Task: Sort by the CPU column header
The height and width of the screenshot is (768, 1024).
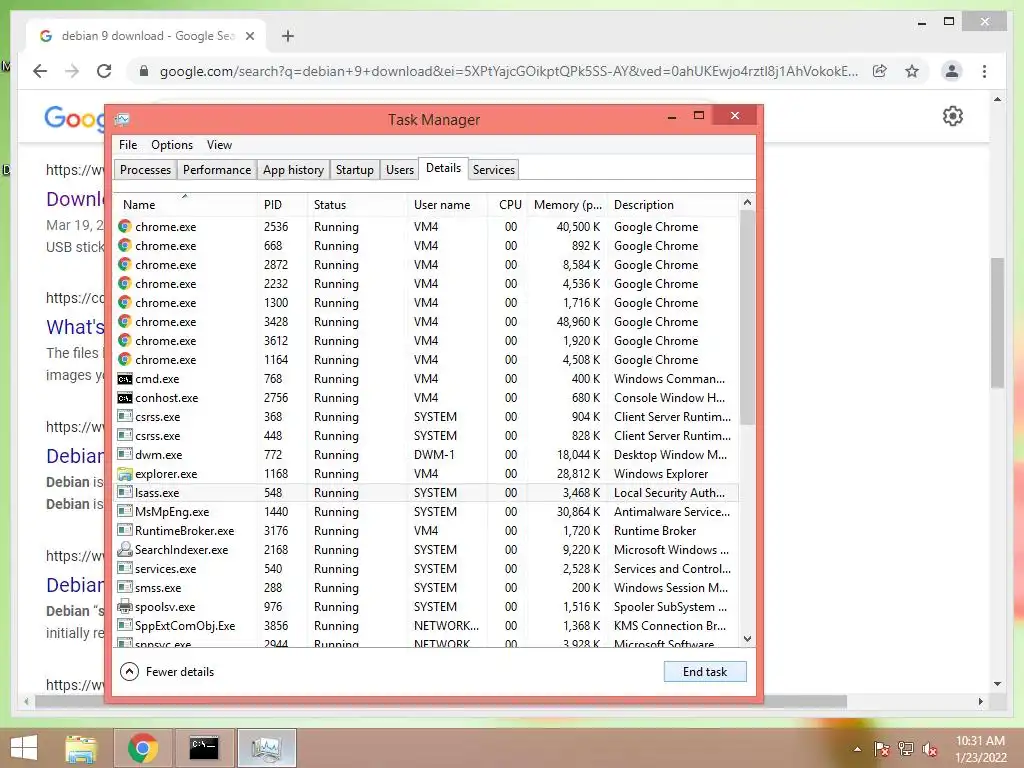Action: coord(509,204)
